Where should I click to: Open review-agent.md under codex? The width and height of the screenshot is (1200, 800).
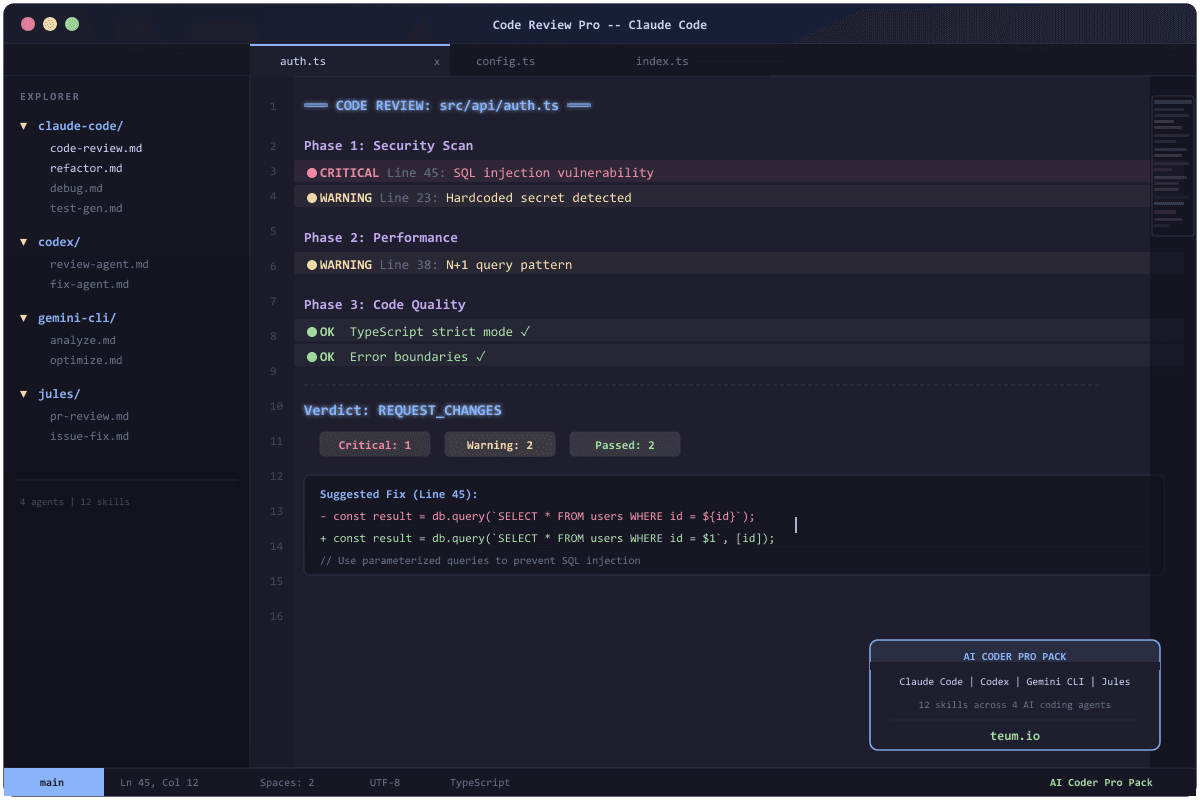(99, 264)
